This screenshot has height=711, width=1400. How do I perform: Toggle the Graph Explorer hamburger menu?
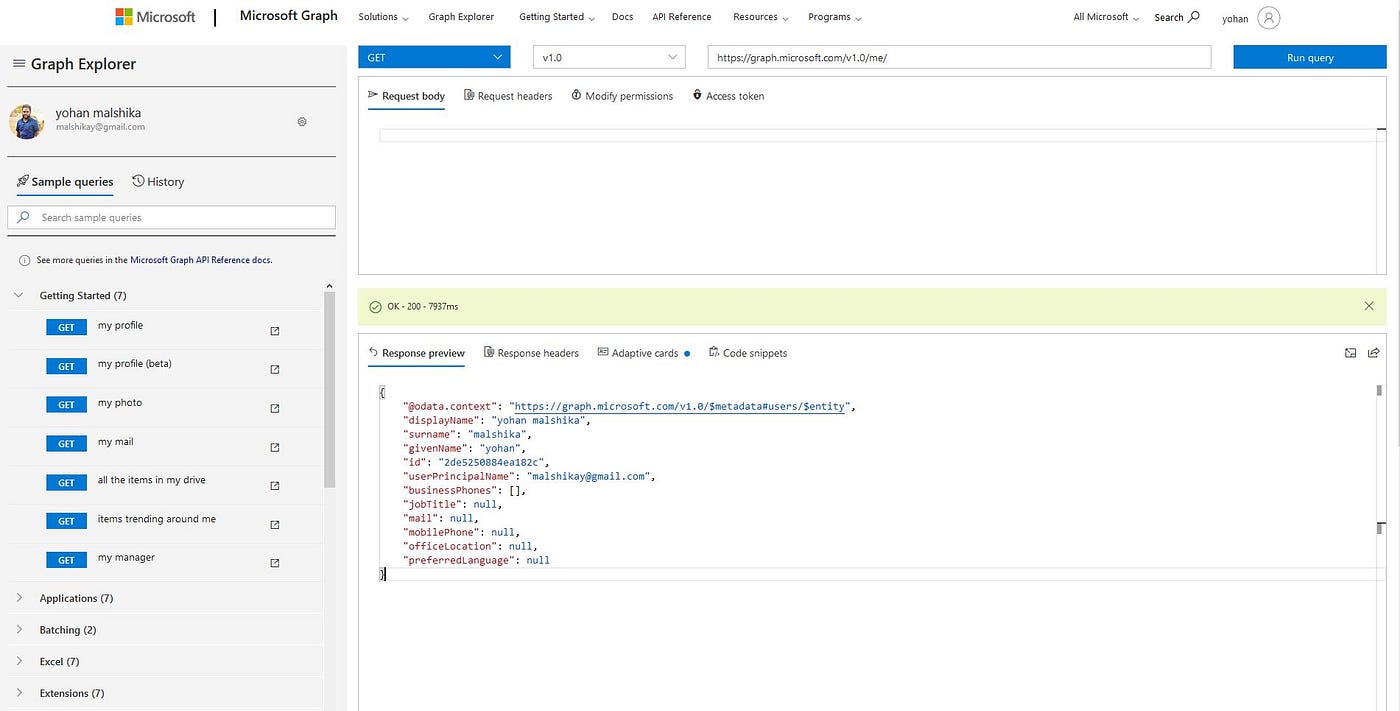(18, 64)
